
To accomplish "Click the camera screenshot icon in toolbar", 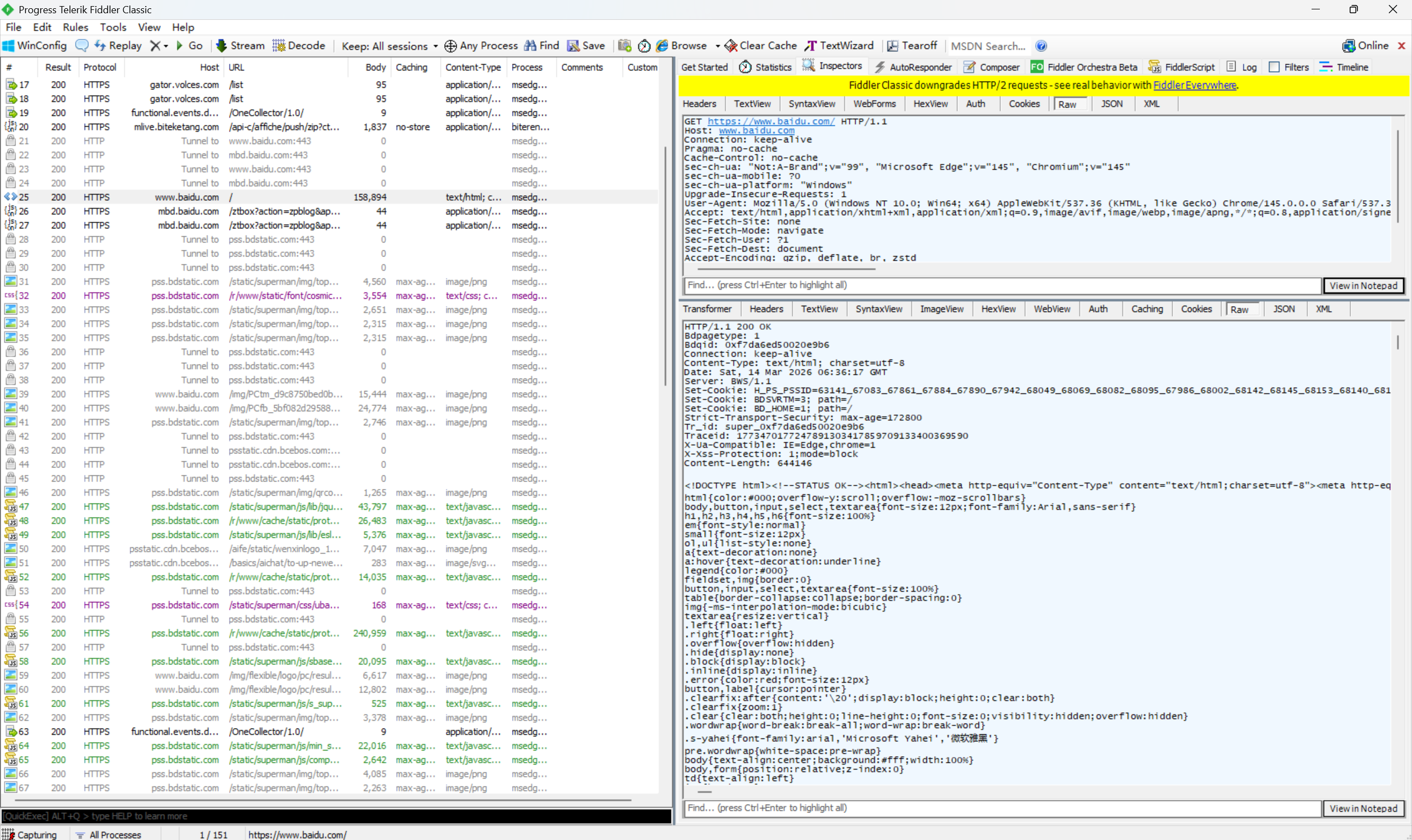I will pos(625,45).
